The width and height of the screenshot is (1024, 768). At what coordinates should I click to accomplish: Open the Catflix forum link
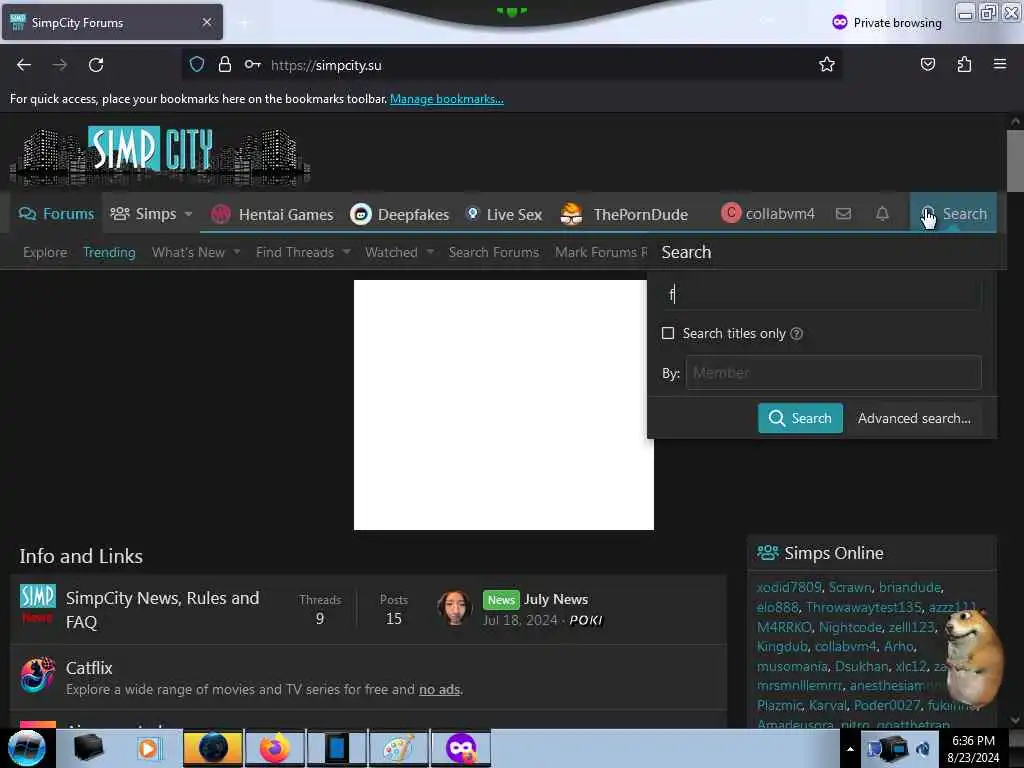89,667
